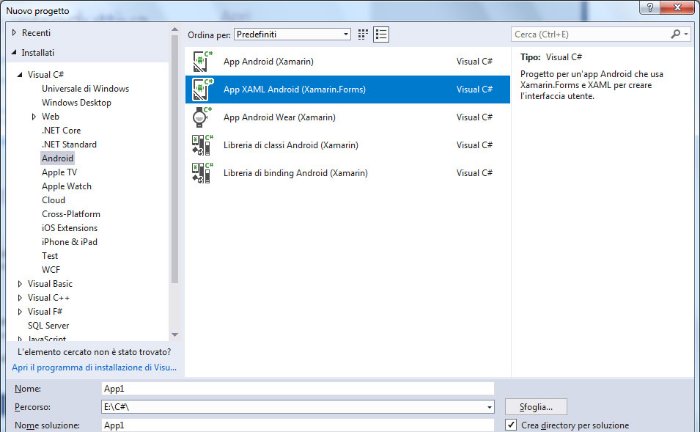The height and width of the screenshot is (432, 700).
Task: Select iPhone & iPad category
Action: (69, 242)
